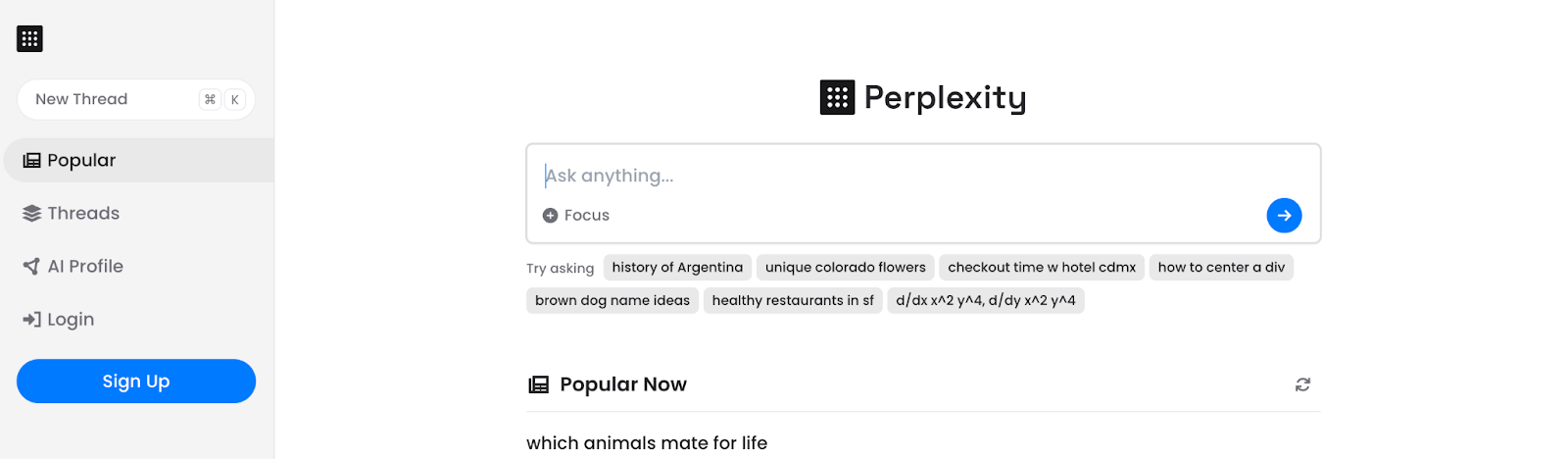Click the plus icon next to Focus

[551, 216]
